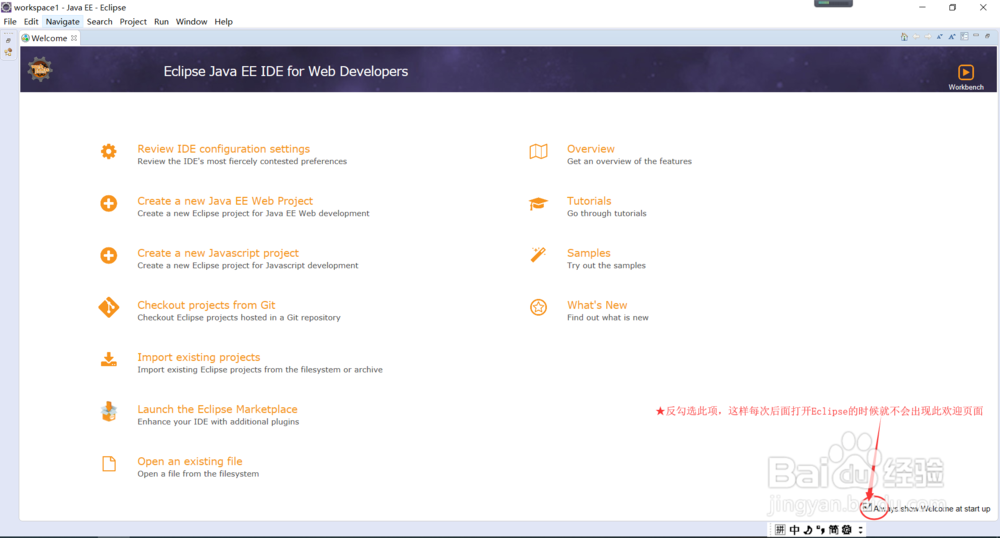The height and width of the screenshot is (538, 1000).
Task: Click the navigate back arrow icon
Action: (916, 36)
